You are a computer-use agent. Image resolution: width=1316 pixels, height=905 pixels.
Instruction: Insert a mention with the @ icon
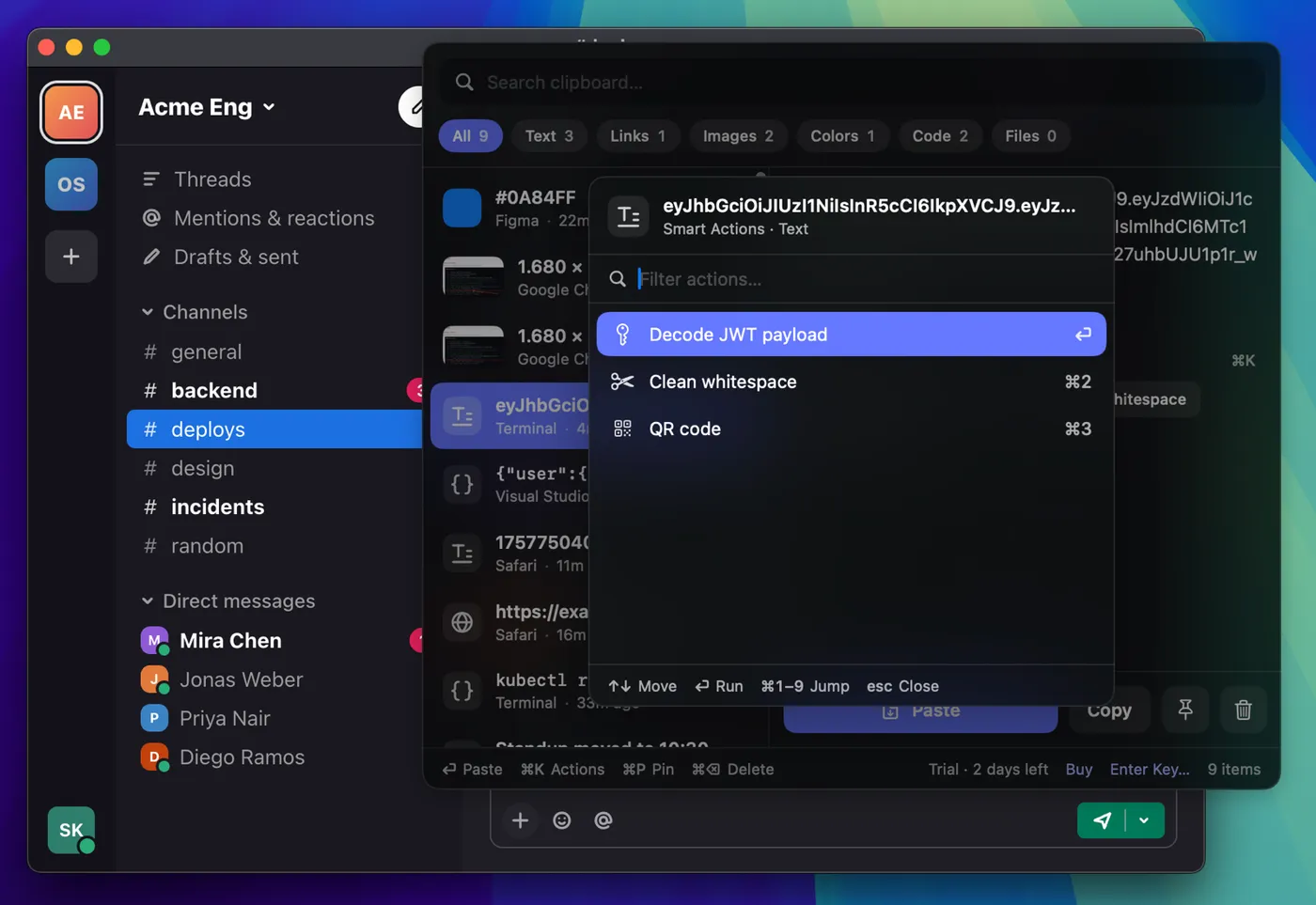[603, 820]
